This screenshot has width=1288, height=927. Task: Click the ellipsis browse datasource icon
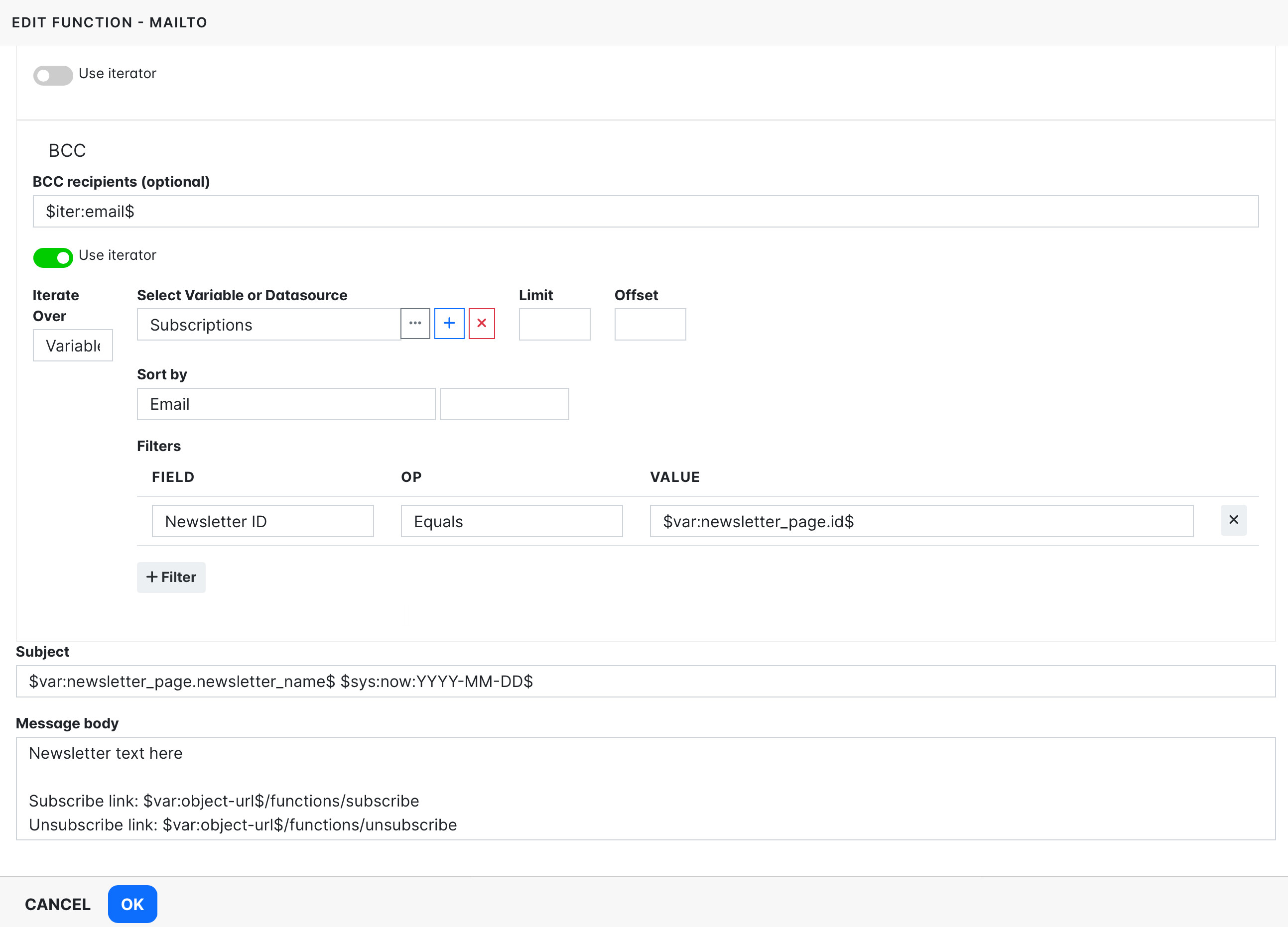tap(415, 324)
